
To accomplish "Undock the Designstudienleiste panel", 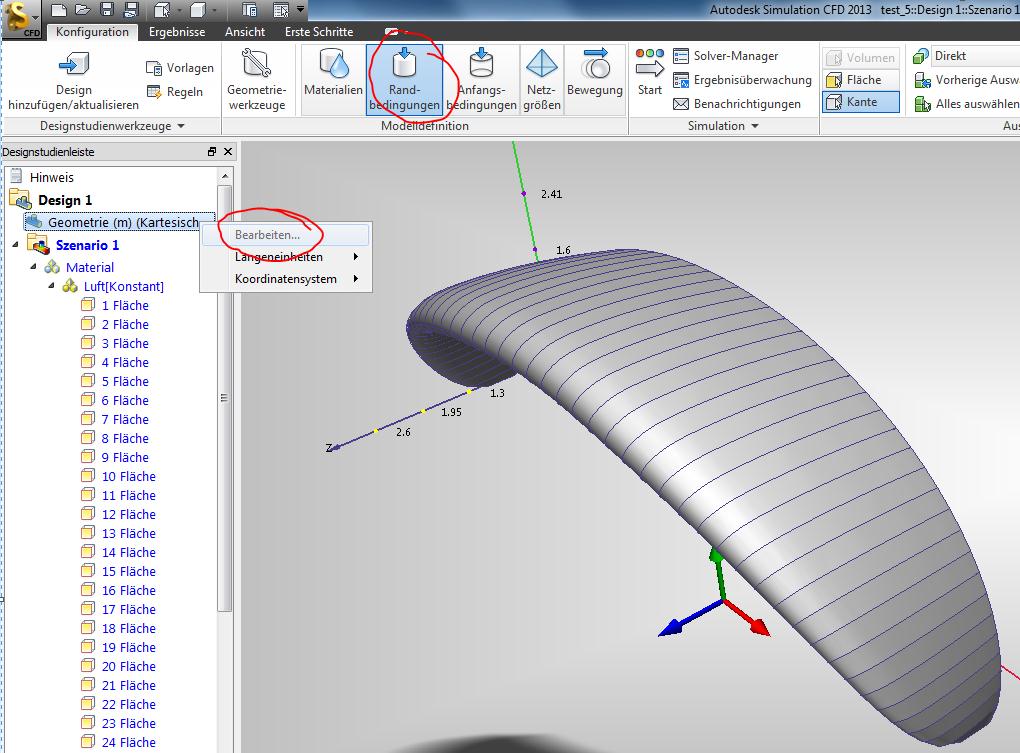I will pyautogui.click(x=211, y=152).
